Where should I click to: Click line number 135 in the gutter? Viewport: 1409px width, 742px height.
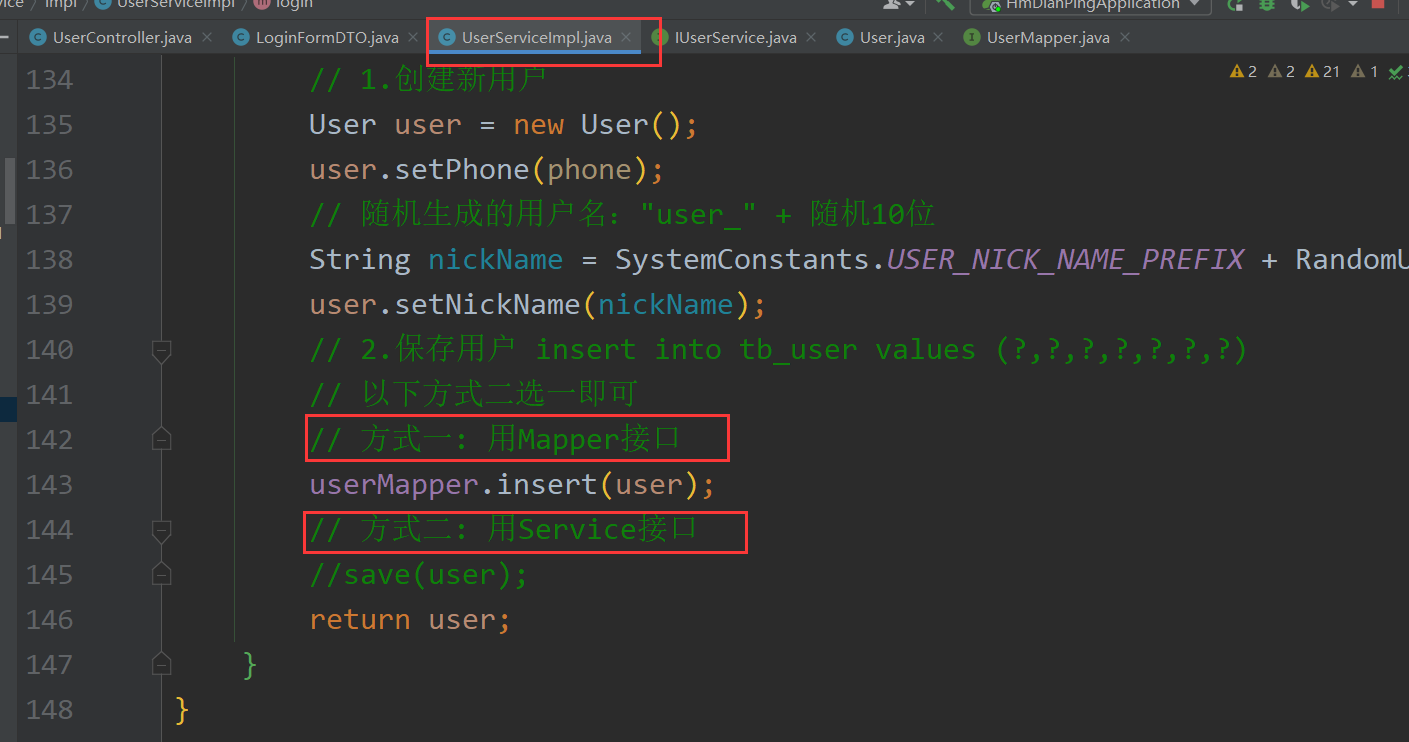pyautogui.click(x=49, y=124)
